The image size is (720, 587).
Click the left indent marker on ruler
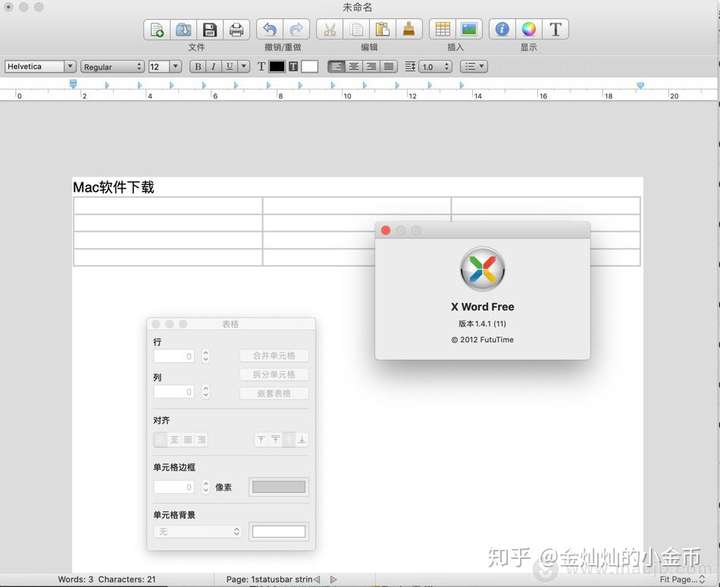[x=73, y=84]
